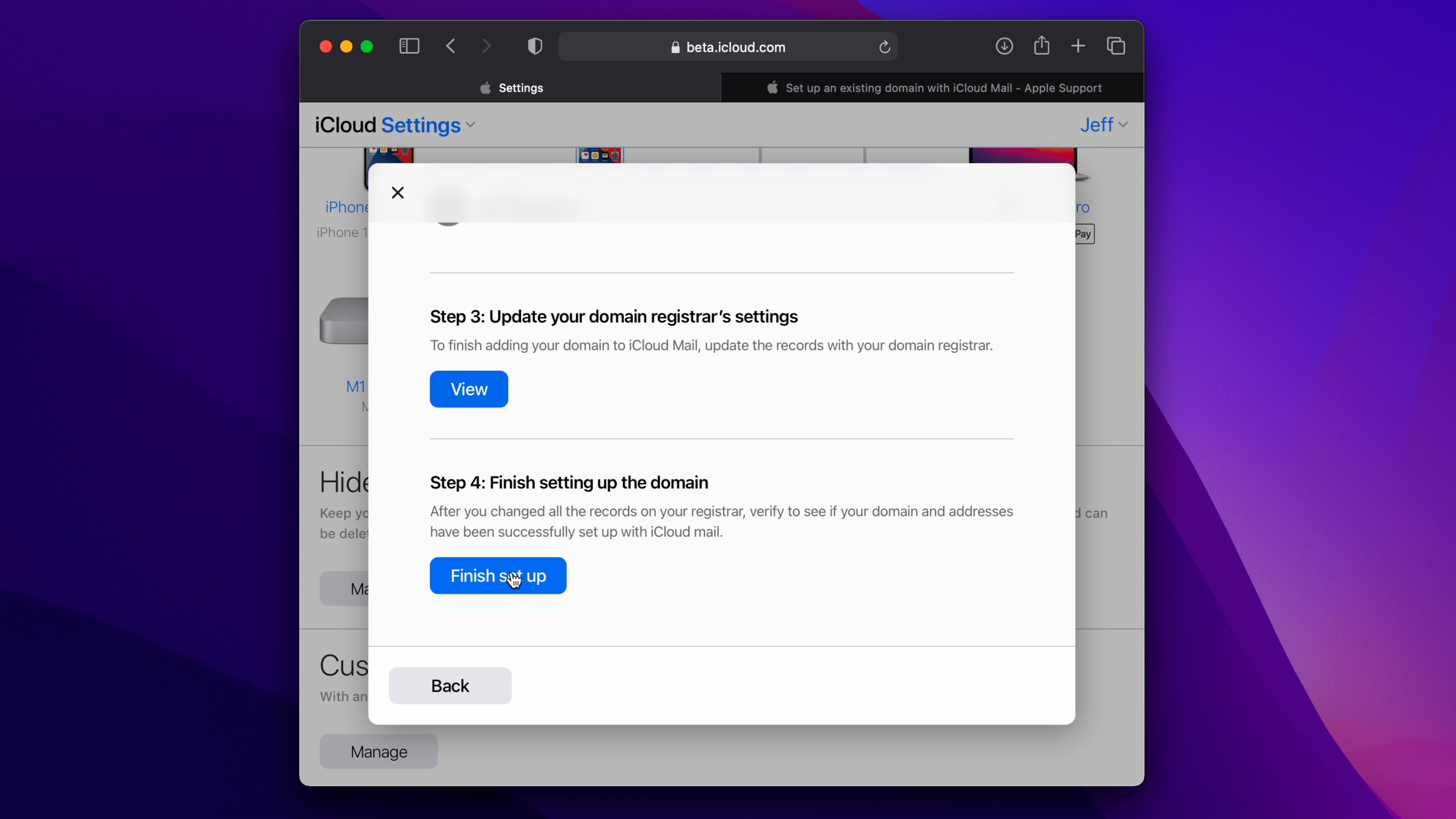The image size is (1456, 819).
Task: Open the privacy report shield icon
Action: pos(535,46)
